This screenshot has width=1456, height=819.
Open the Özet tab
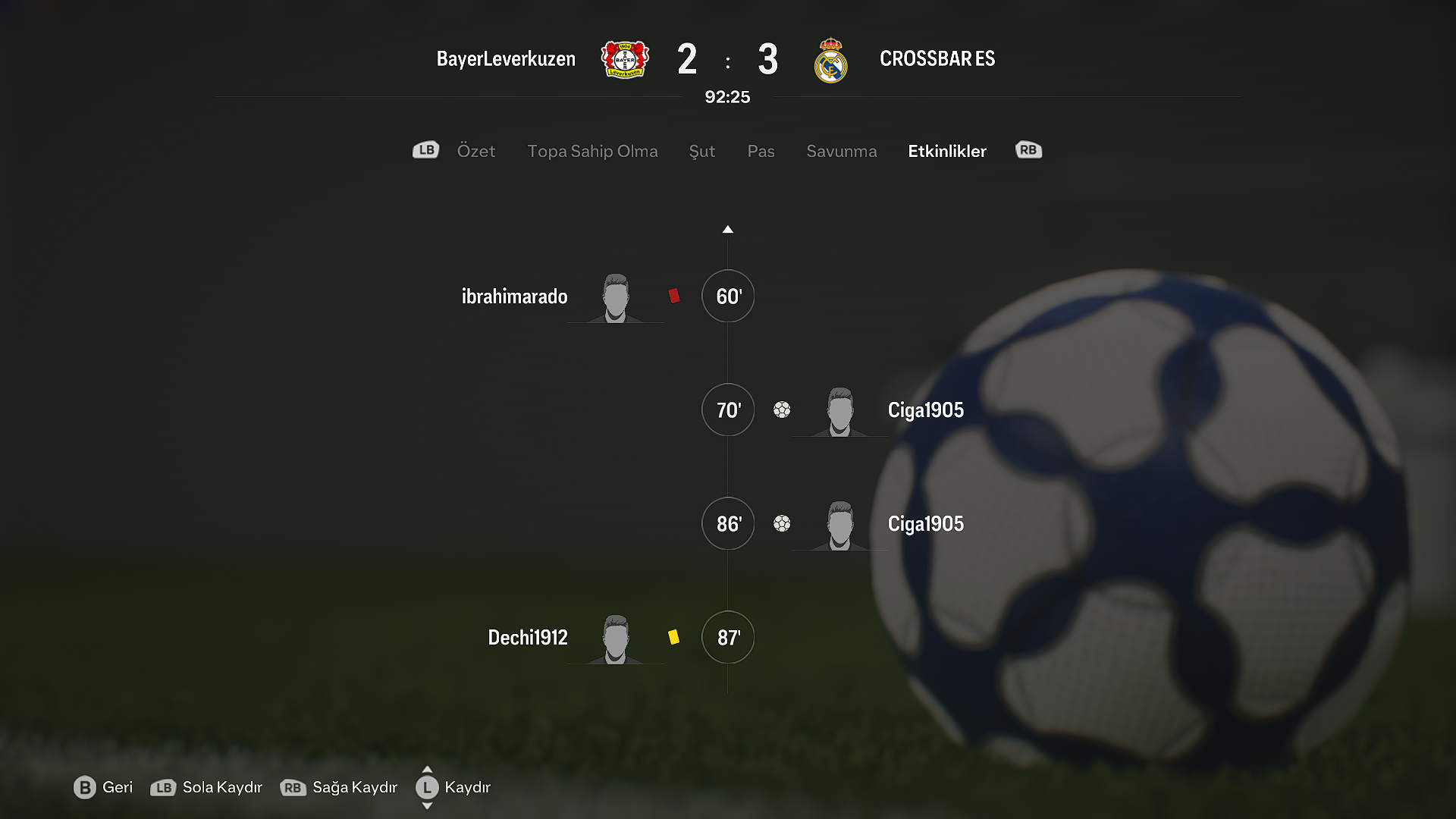(476, 151)
